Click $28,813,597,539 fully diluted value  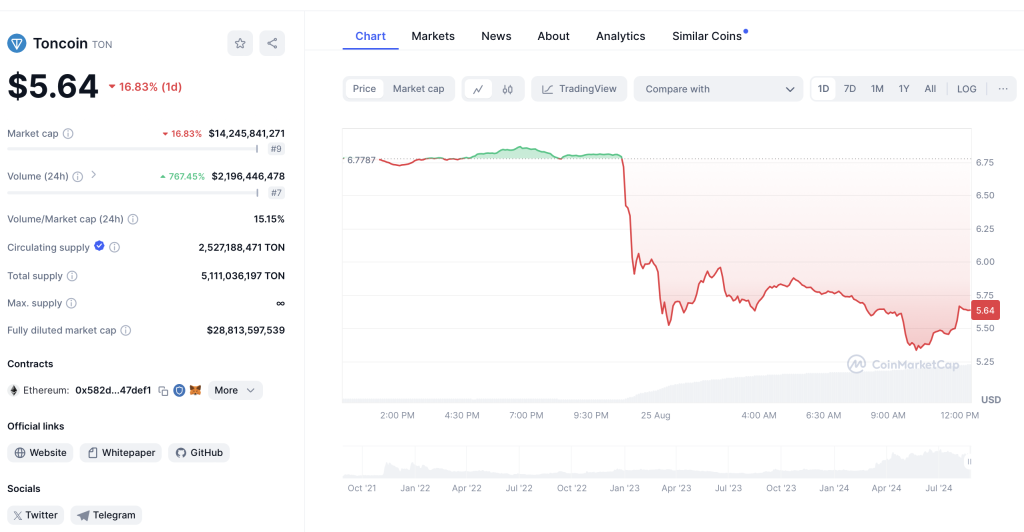246,330
